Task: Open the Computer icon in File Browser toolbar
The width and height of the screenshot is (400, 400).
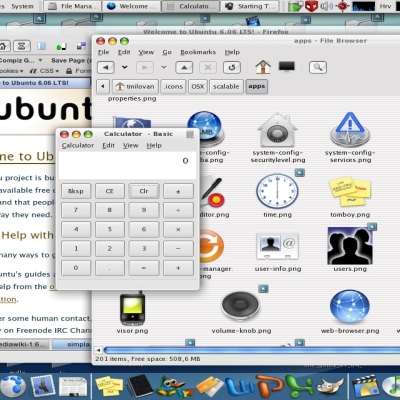Action: [287, 67]
